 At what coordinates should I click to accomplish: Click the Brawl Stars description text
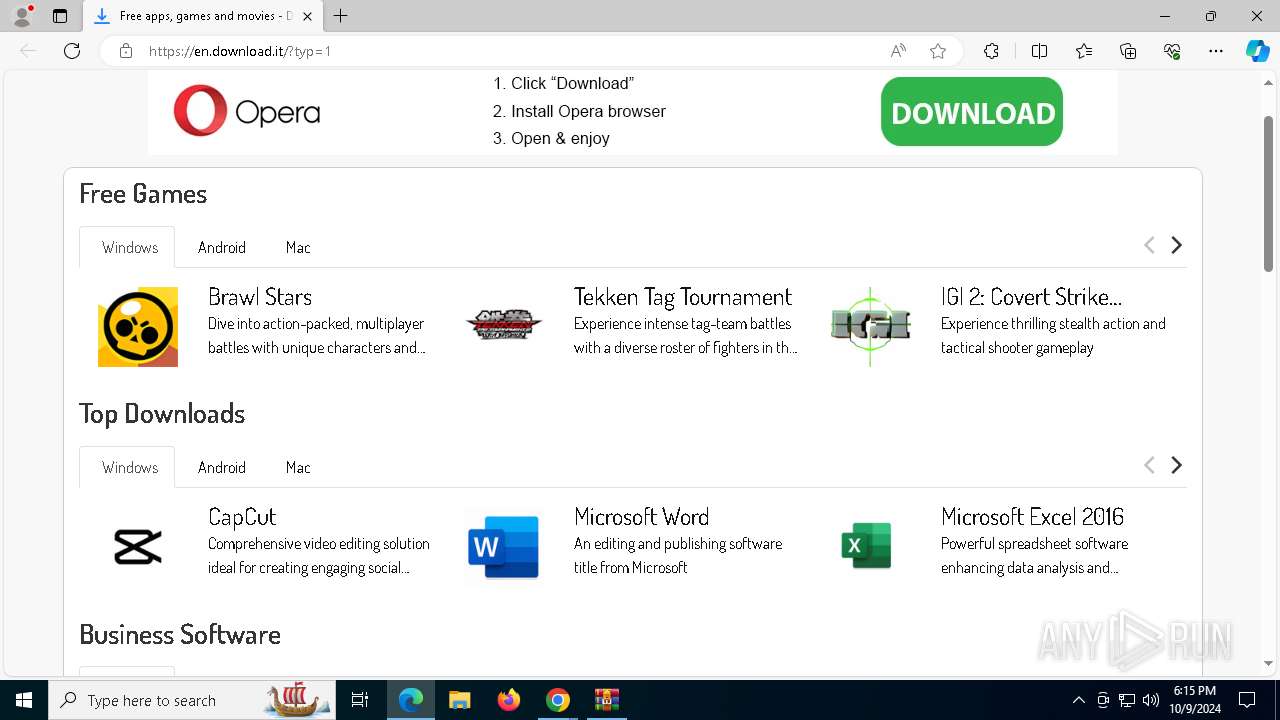(x=317, y=336)
